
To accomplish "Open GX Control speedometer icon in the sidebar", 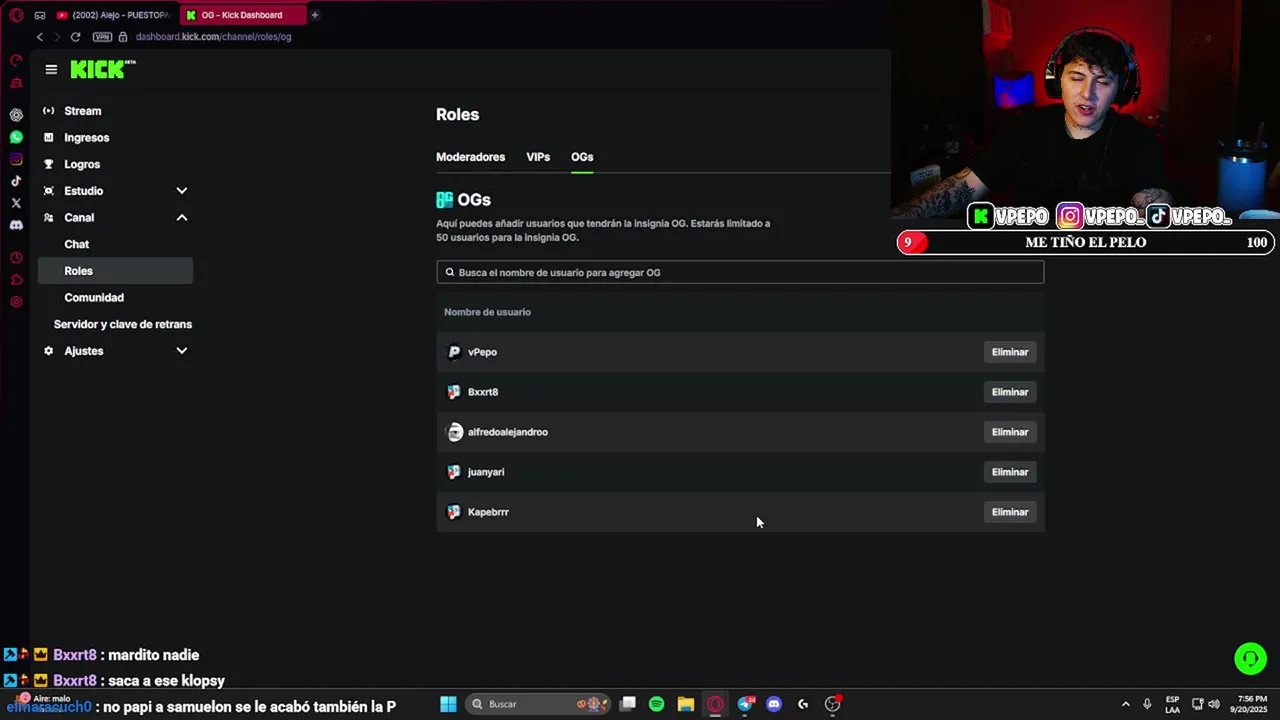I will pyautogui.click(x=16, y=60).
